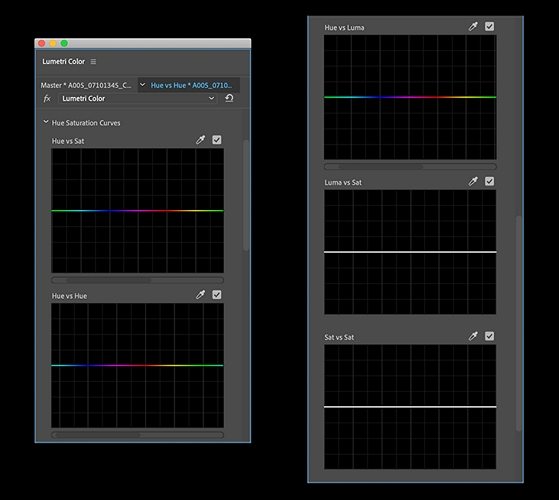Image resolution: width=559 pixels, height=500 pixels.
Task: Select the Hue vs Hue clip tab
Action: 191,85
